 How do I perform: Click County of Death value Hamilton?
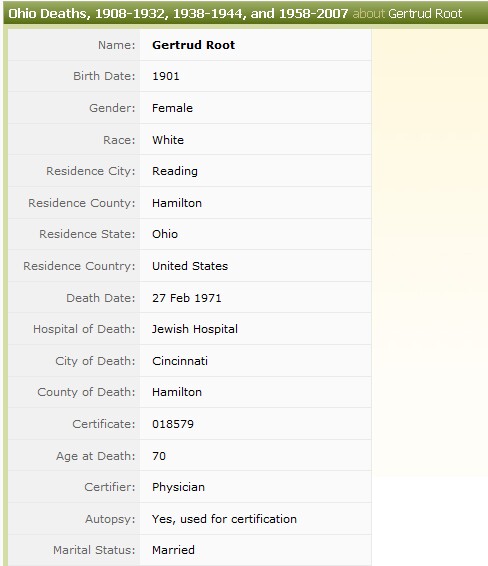tap(177, 392)
